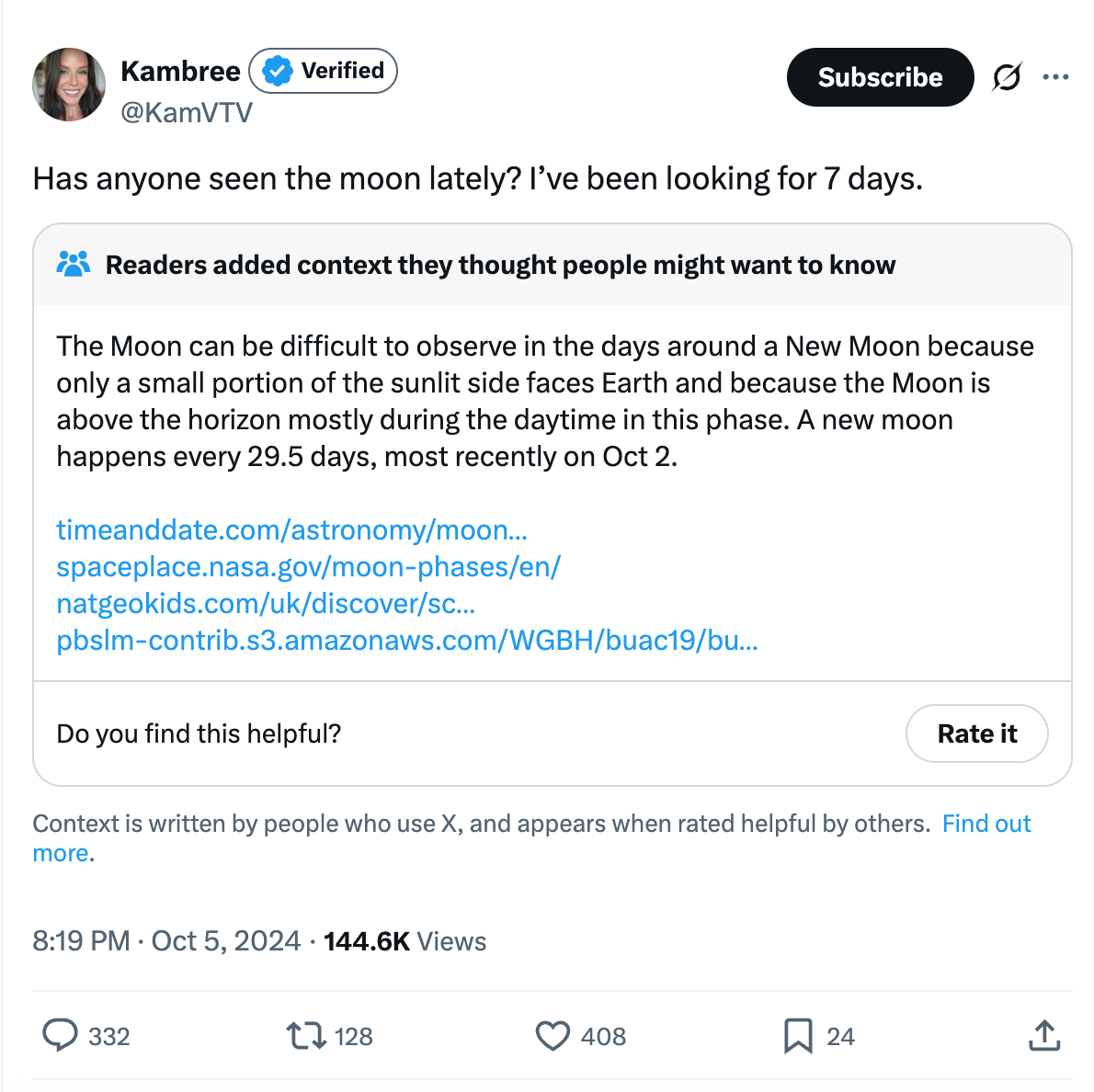Open Grok via the top-right Grok icon
The image size is (1094, 1092).
coord(1007,77)
